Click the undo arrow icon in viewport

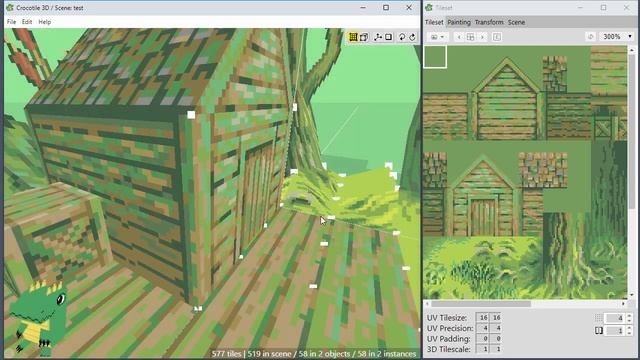pos(402,37)
